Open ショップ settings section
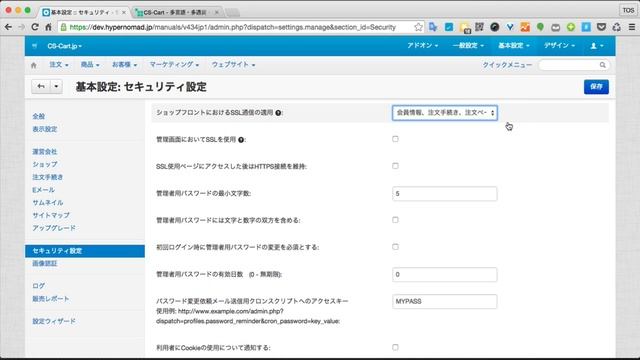The width and height of the screenshot is (640, 360). (x=45, y=164)
